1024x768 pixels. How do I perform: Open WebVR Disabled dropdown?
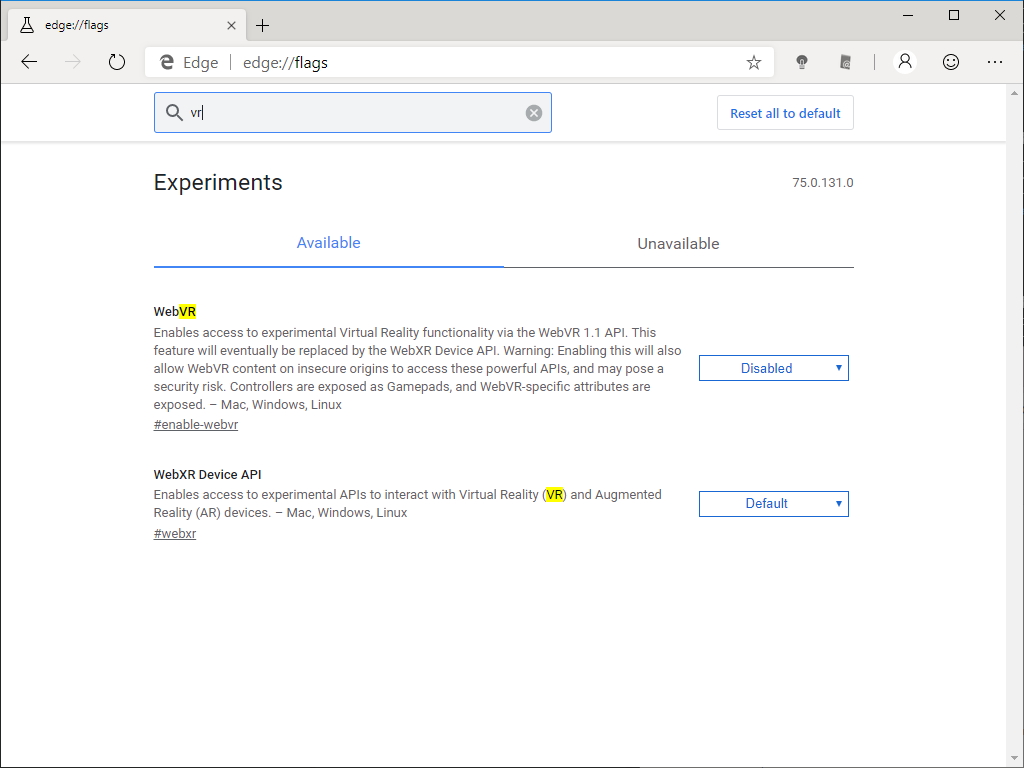(x=774, y=368)
